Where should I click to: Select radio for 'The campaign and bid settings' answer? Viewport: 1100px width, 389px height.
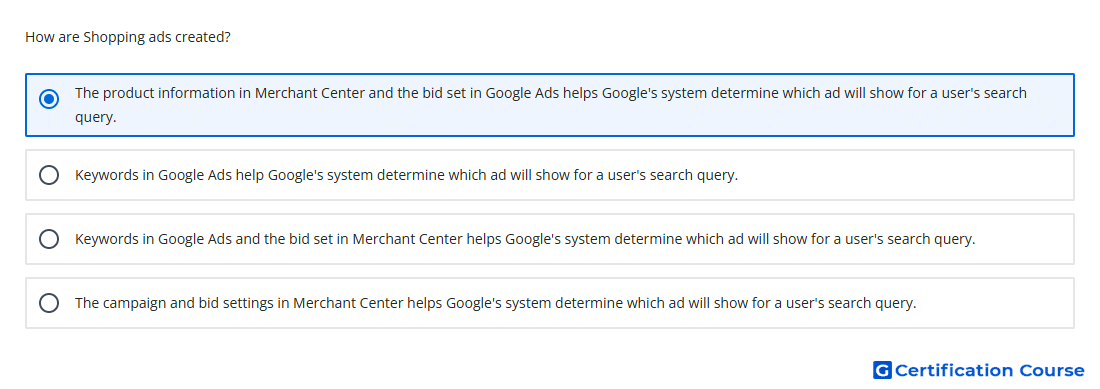[x=49, y=303]
